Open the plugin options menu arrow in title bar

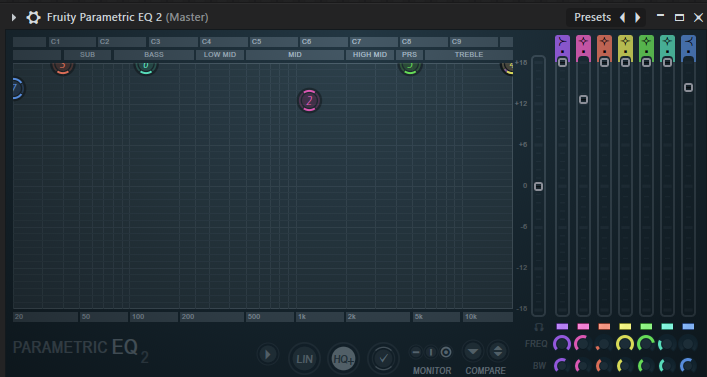tap(14, 18)
